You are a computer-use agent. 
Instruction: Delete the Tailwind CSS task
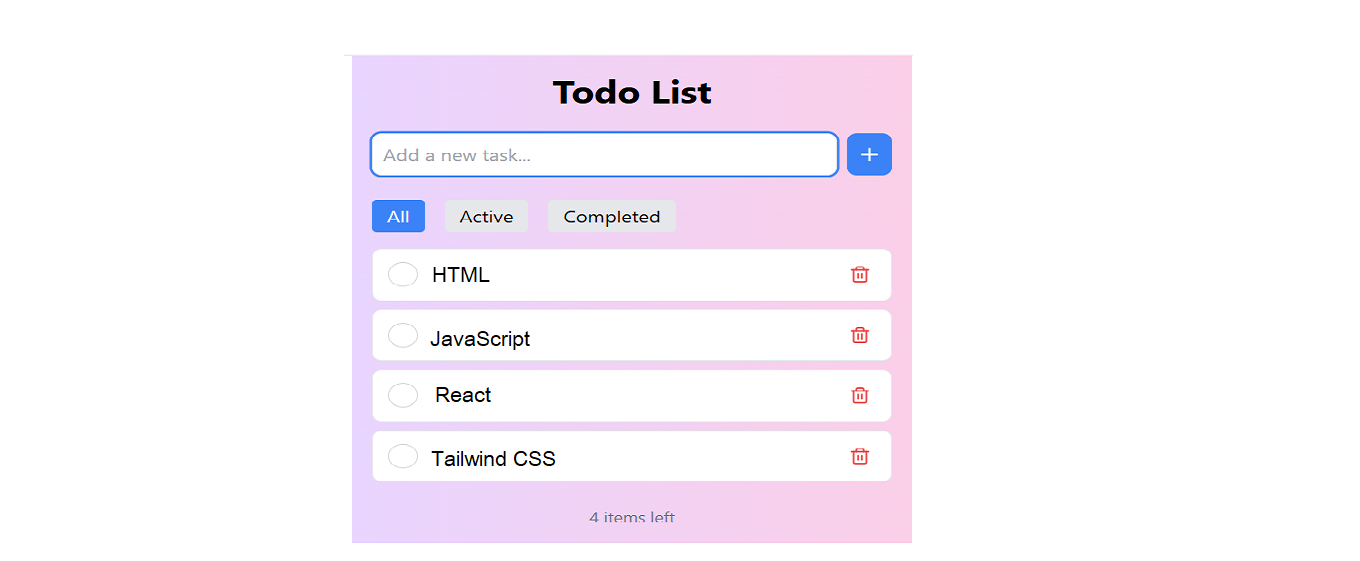(x=859, y=456)
